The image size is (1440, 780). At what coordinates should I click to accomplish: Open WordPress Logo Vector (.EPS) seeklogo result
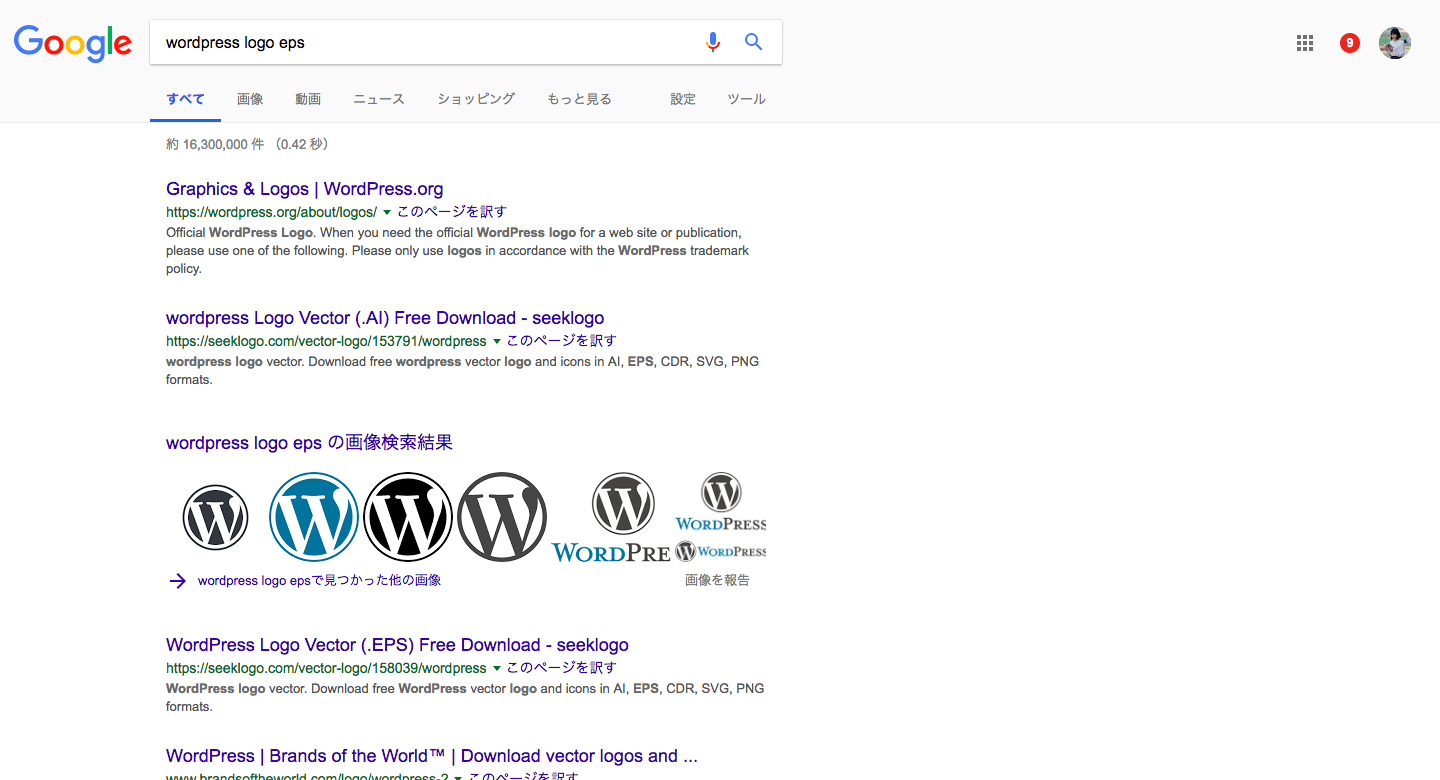tap(397, 645)
